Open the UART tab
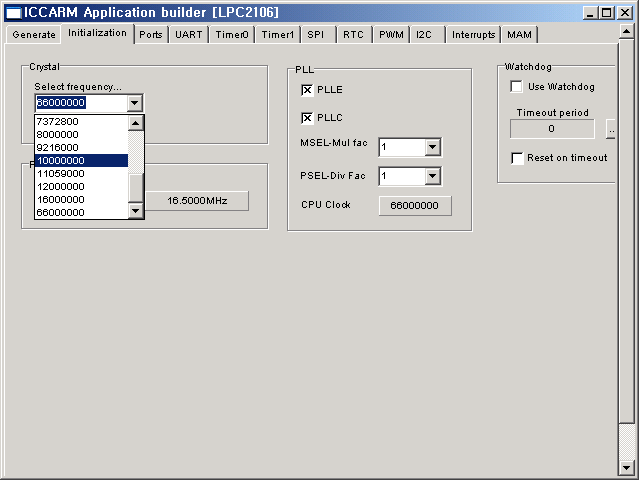The image size is (639, 480). pos(189,35)
